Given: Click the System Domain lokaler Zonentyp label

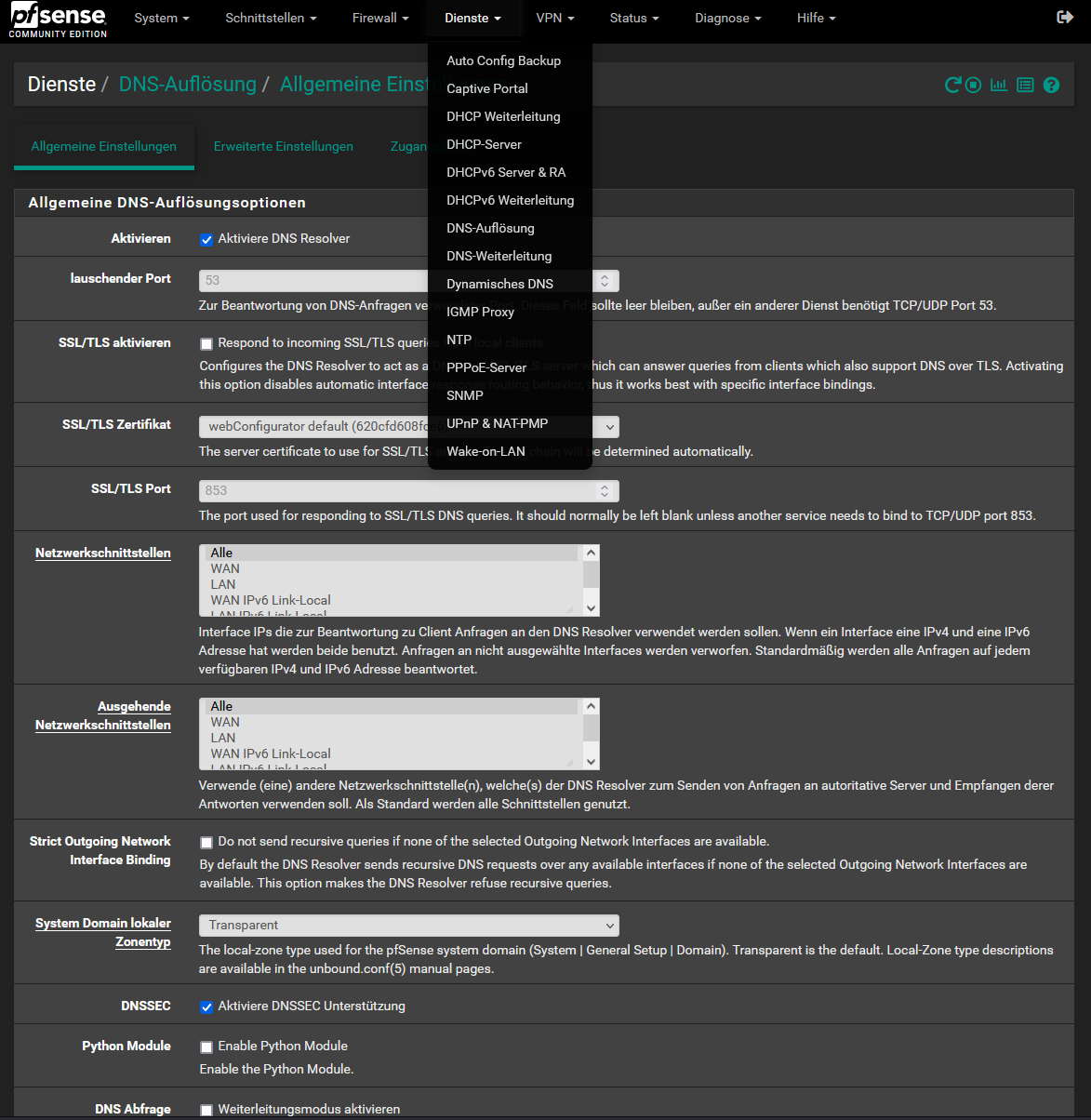Looking at the screenshot, I should point(103,933).
